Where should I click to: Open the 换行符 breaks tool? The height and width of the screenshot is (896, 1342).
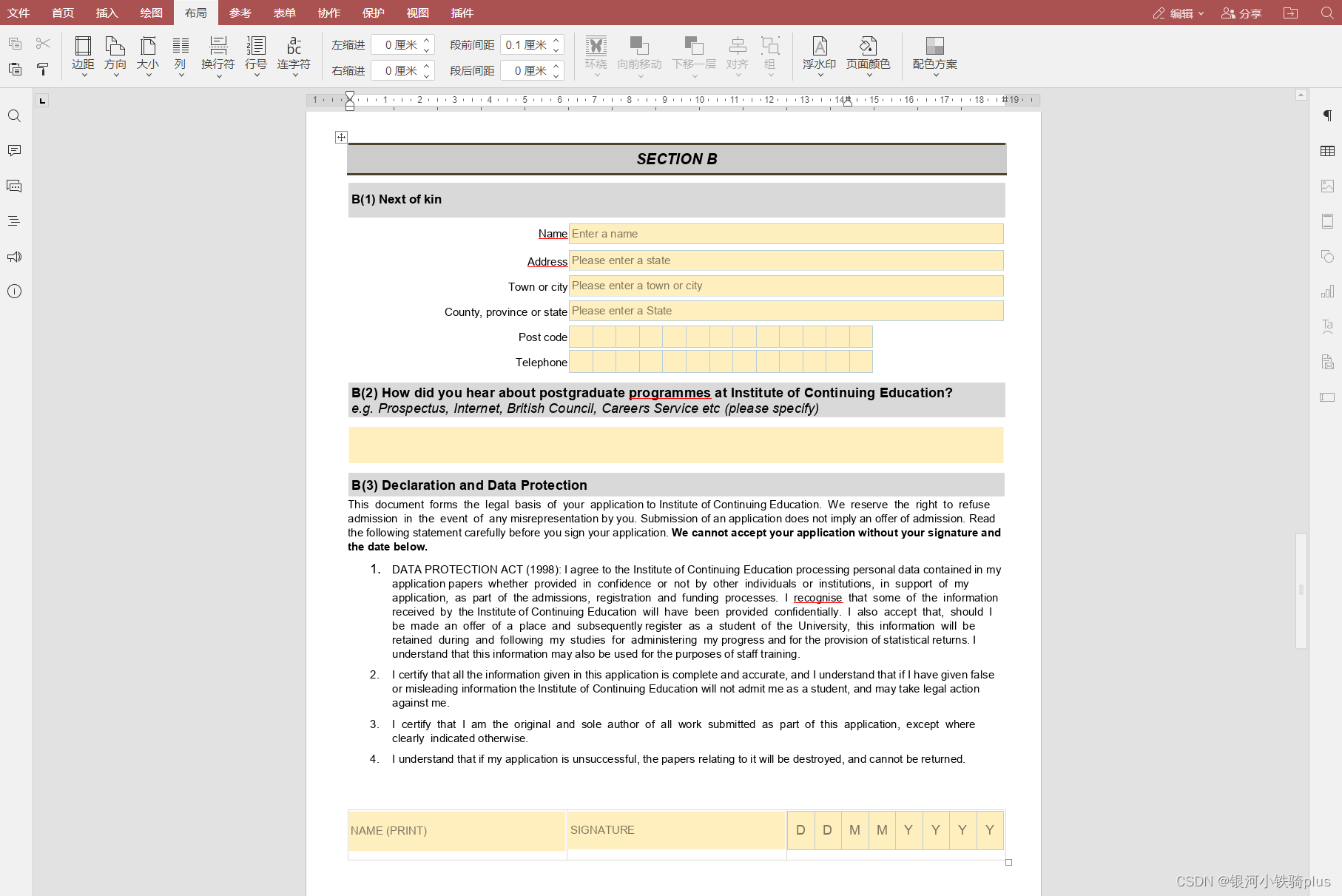coord(218,55)
